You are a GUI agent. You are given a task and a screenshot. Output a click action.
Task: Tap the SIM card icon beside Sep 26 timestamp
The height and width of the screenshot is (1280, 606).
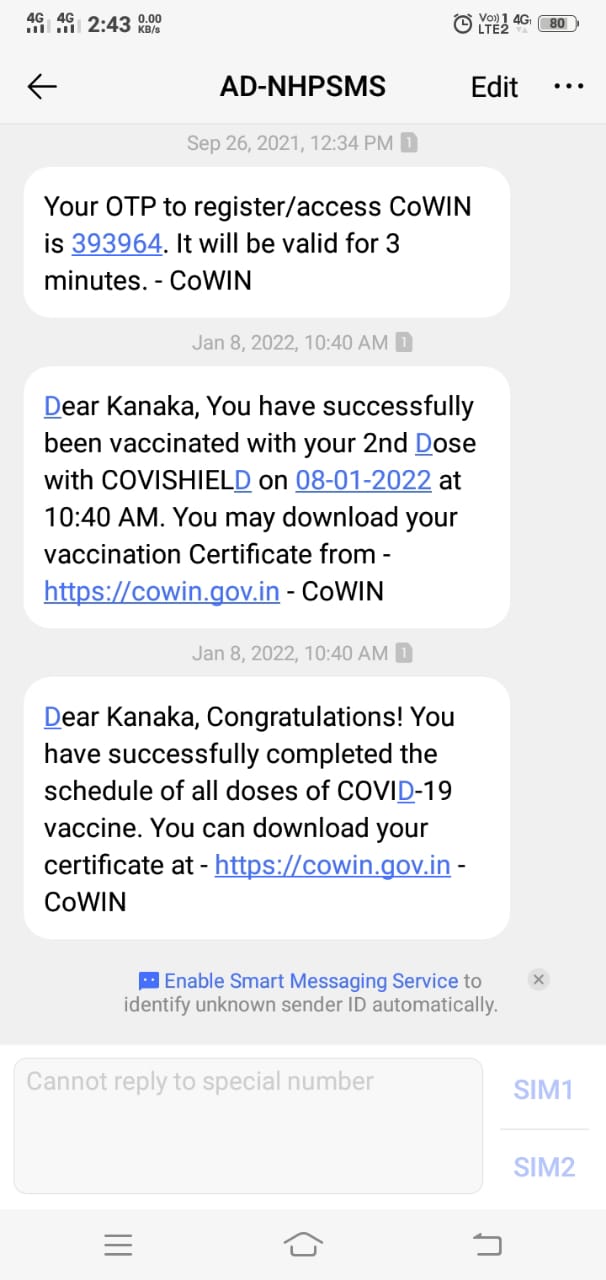409,144
